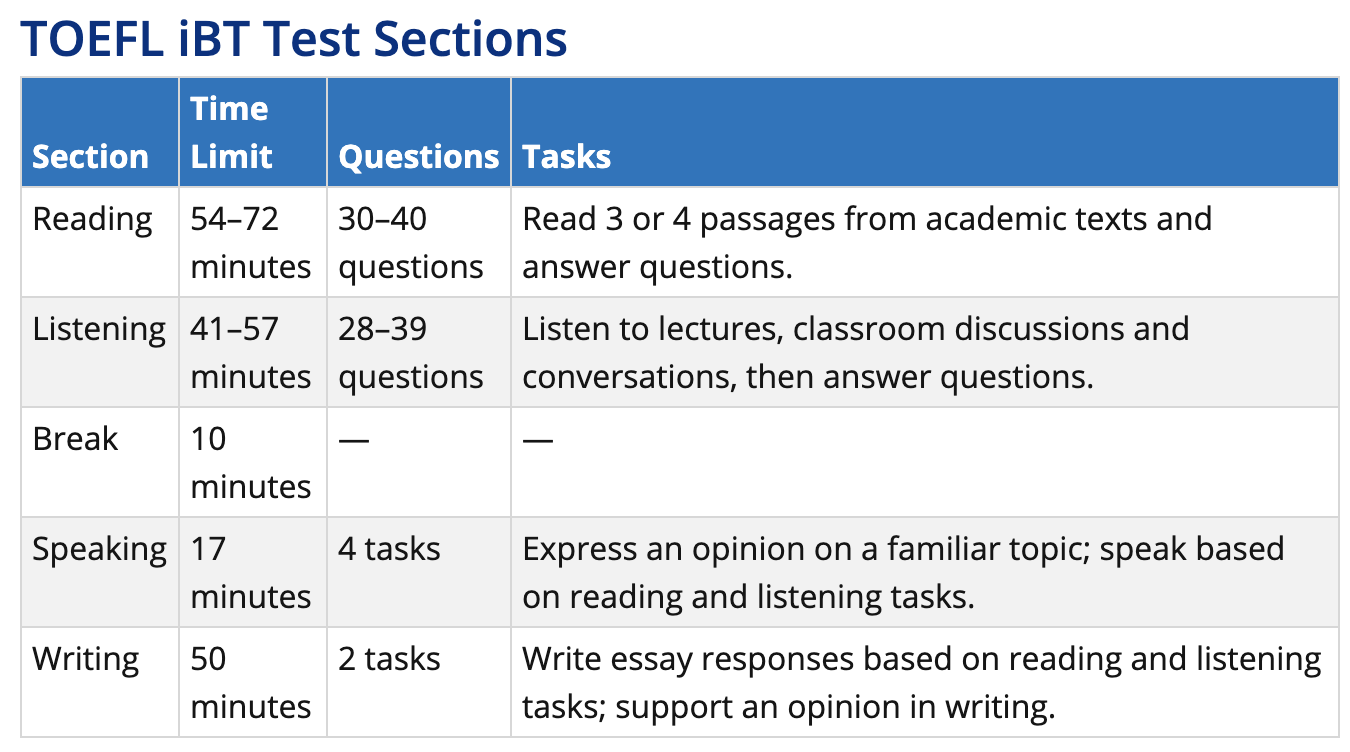Click the "Writing" section cell
Viewport: 1350px width, 752px height.
(x=86, y=659)
